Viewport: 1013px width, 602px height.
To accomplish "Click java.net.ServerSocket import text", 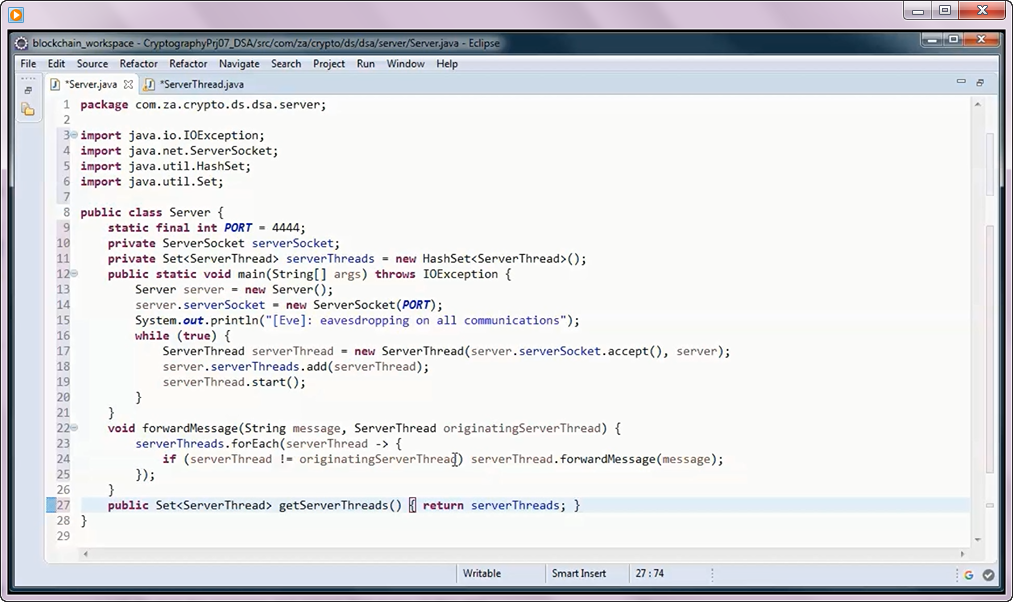I will pyautogui.click(x=203, y=151).
